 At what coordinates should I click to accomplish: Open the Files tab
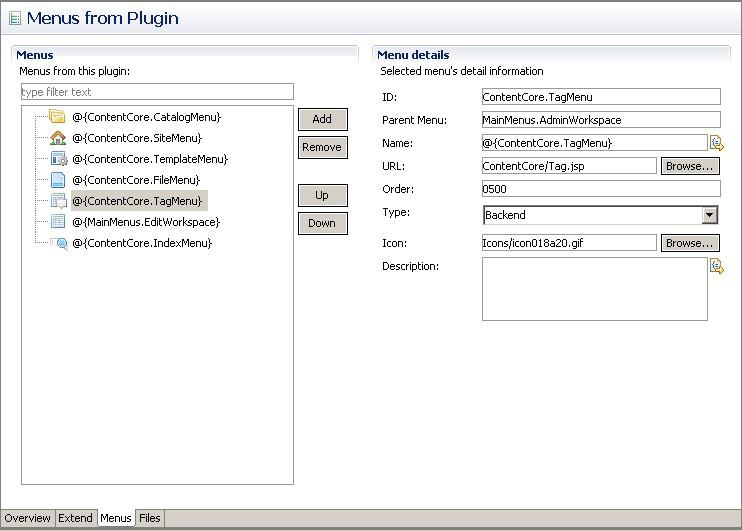point(149,518)
